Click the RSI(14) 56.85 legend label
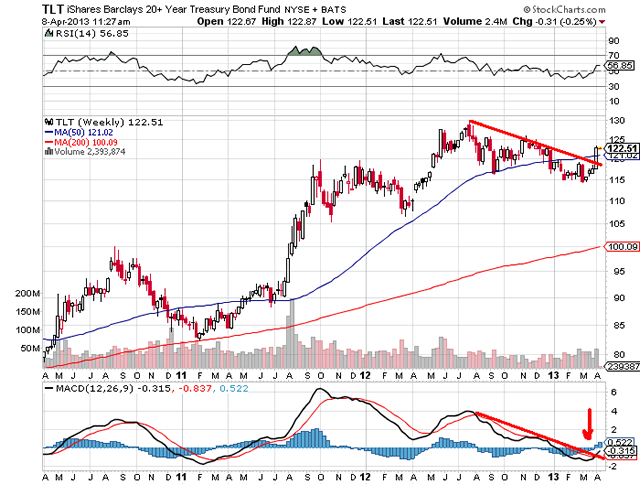Screen dimensions: 640x485 [92, 33]
